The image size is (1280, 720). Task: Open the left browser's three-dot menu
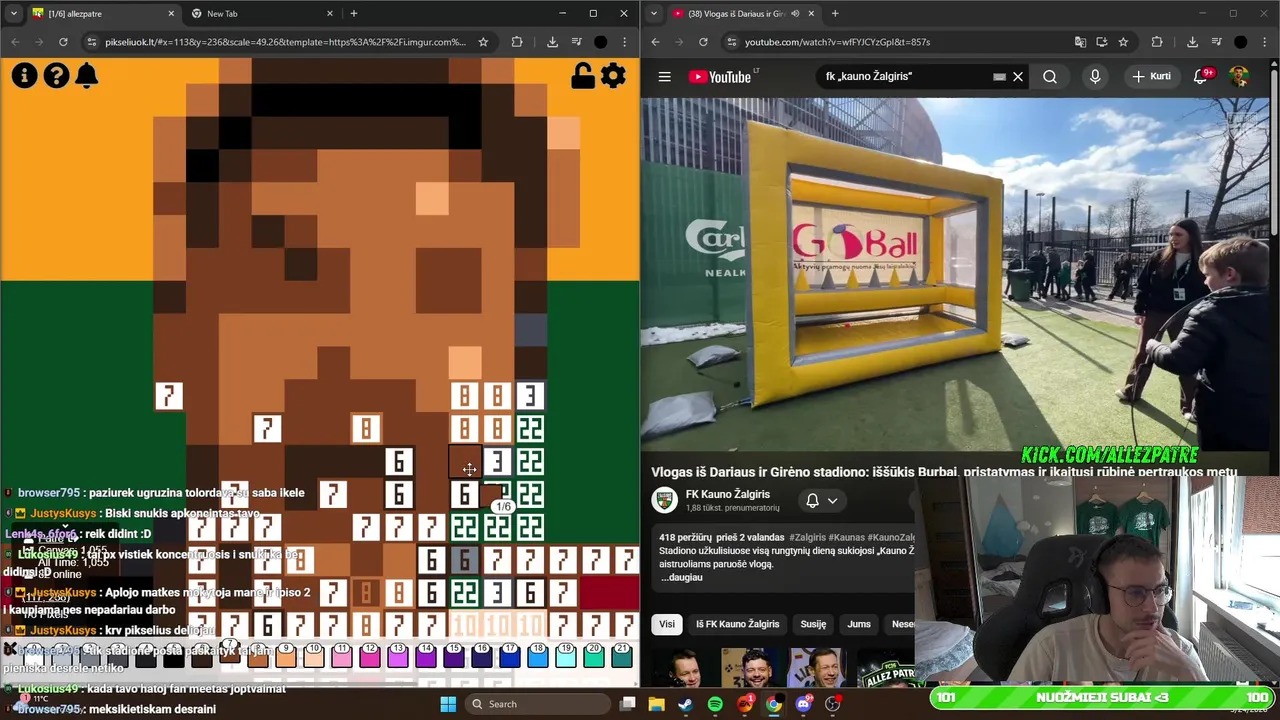625,42
